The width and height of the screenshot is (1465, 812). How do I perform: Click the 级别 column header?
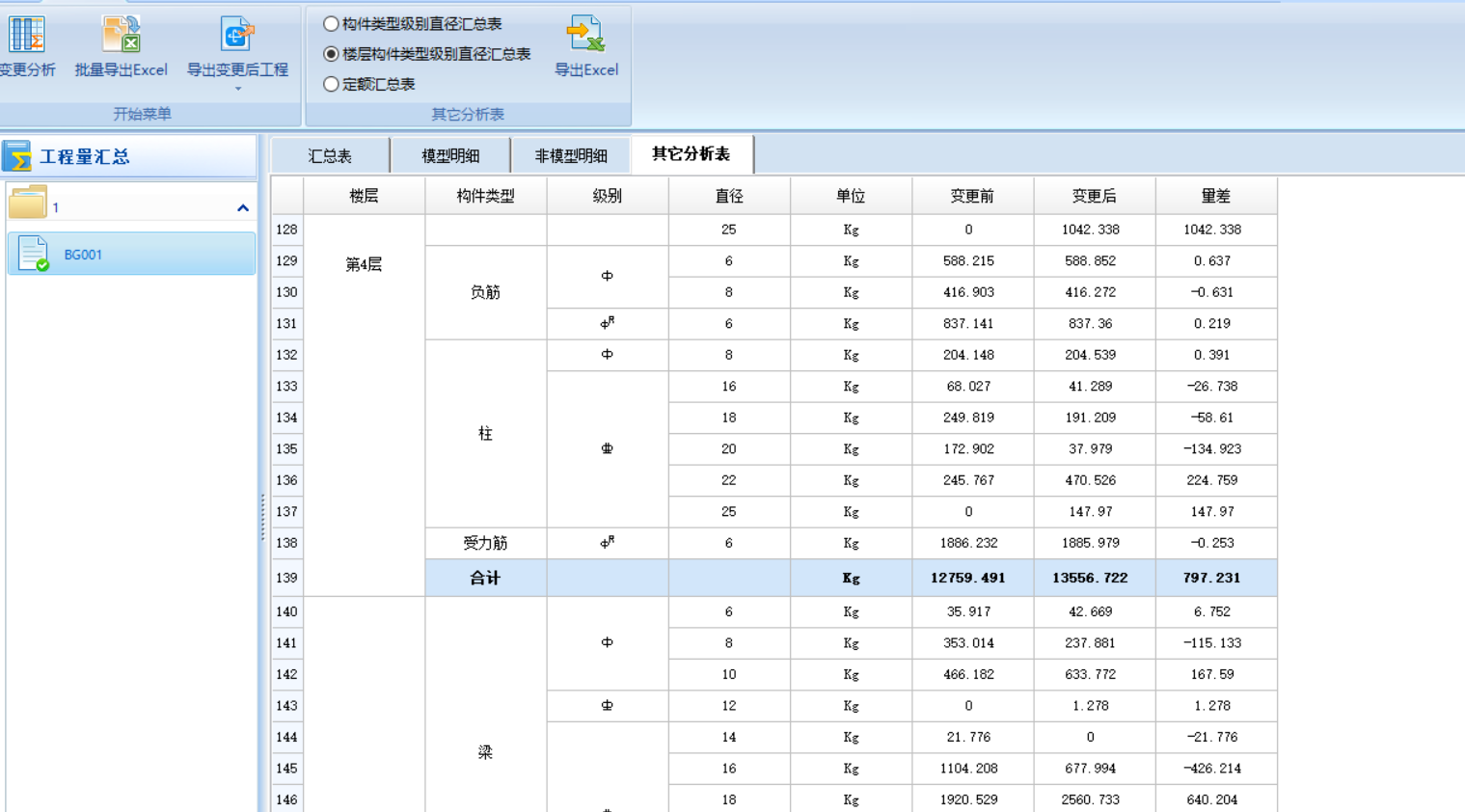608,196
